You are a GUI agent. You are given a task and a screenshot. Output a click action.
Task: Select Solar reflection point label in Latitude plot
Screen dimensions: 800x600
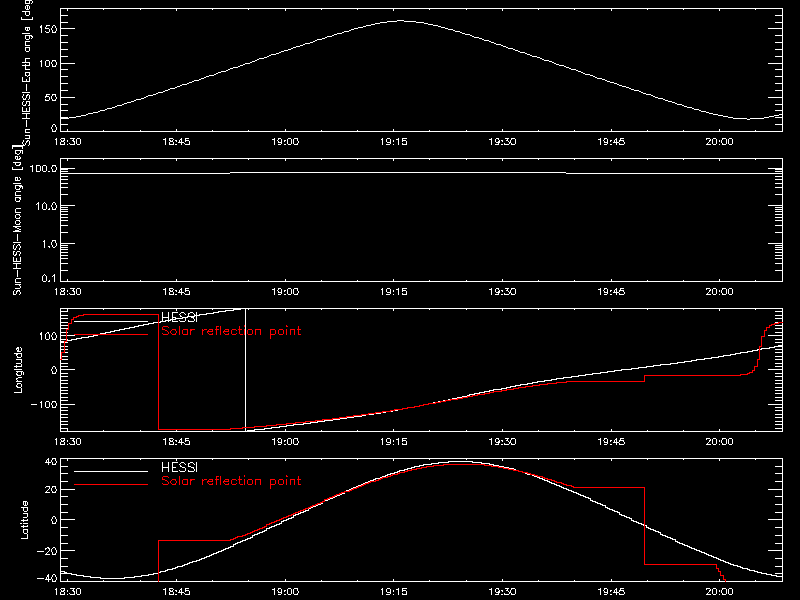point(231,481)
